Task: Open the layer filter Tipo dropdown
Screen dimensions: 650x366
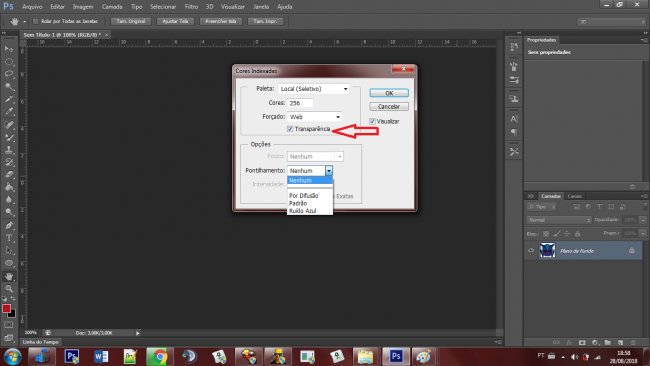Action: pos(542,206)
